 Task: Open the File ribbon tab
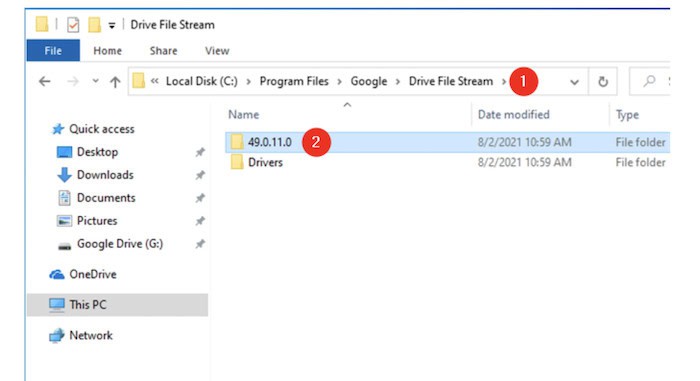53,50
